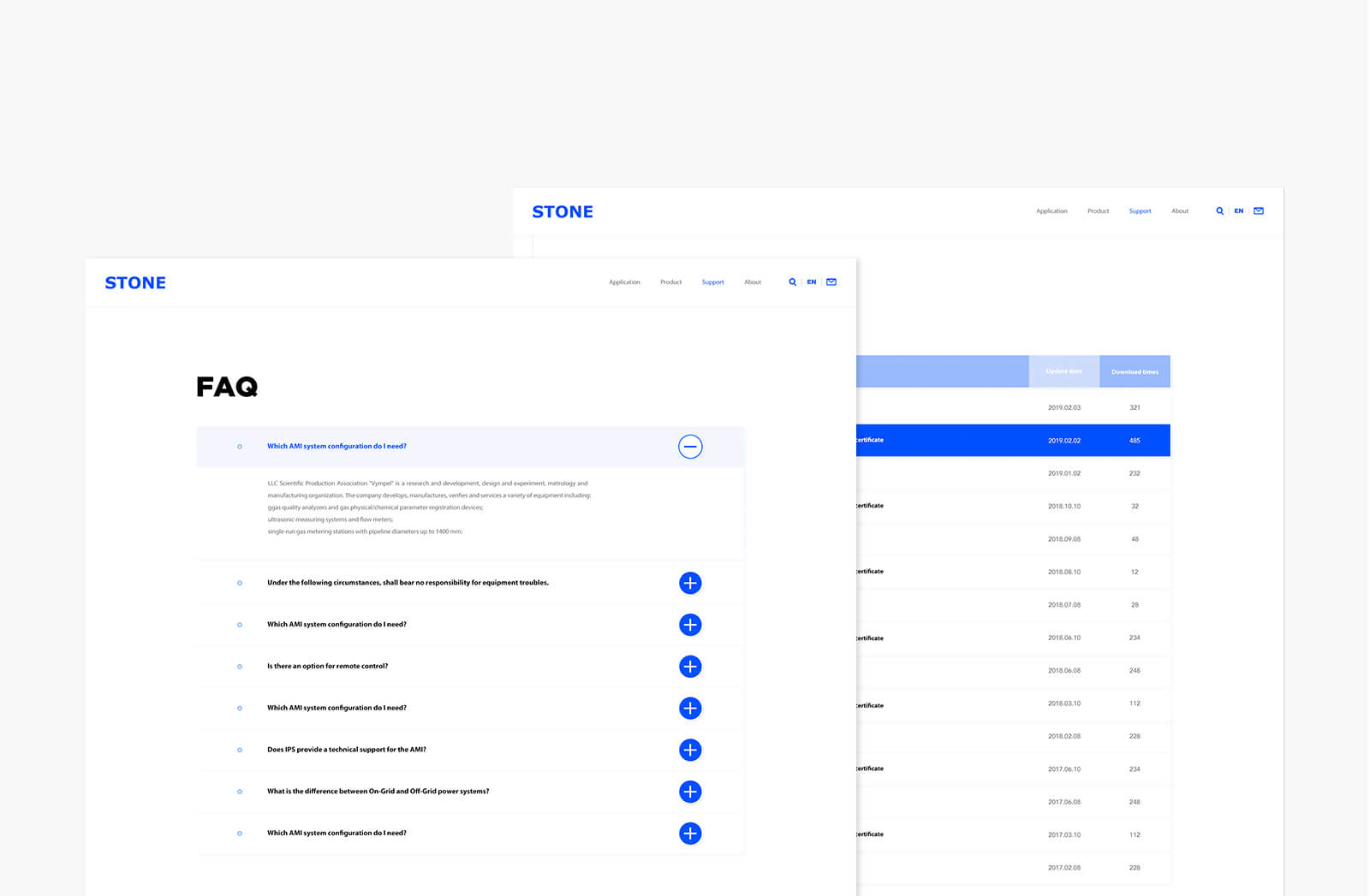The image size is (1370, 896).
Task: Expand the On-Grid and Off-Grid difference question
Action: coord(690,792)
